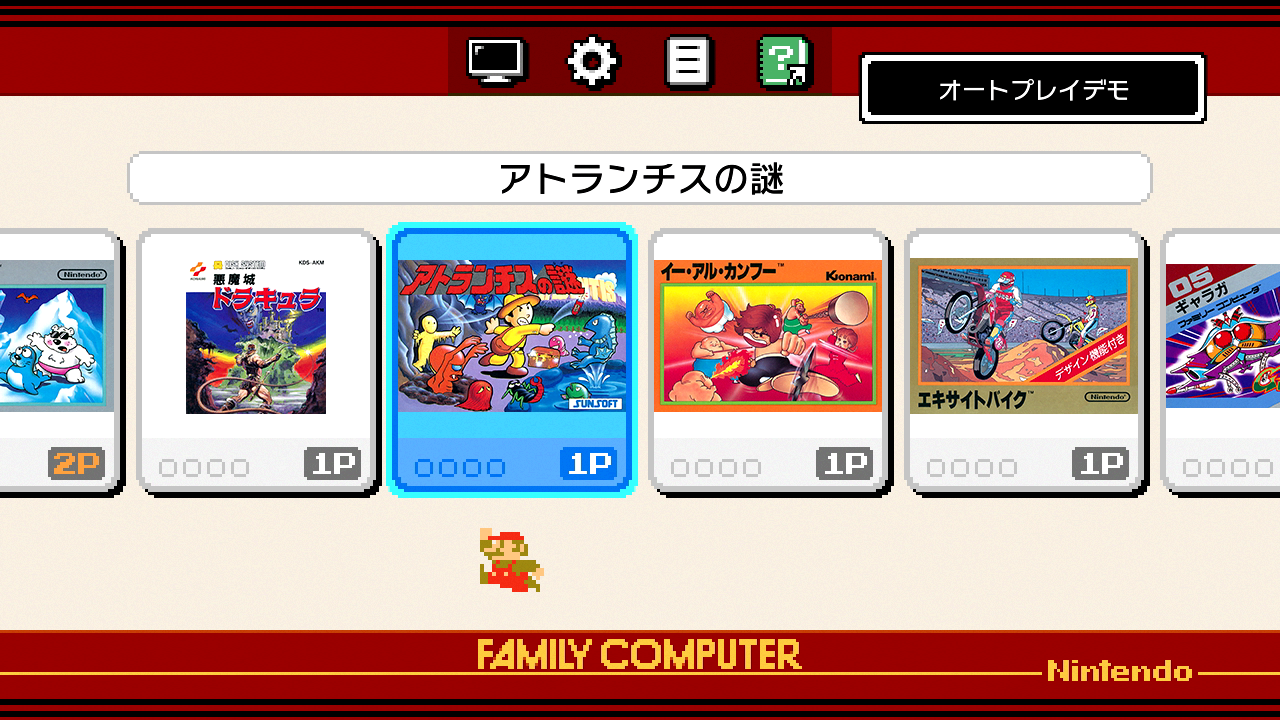Open the gear options icon
The height and width of the screenshot is (720, 1280).
coord(593,62)
